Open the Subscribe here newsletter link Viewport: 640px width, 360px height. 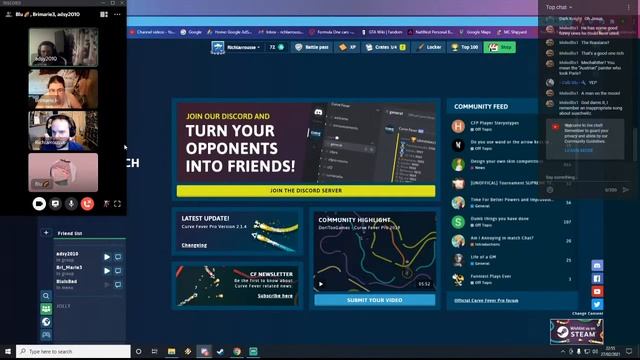275,296
